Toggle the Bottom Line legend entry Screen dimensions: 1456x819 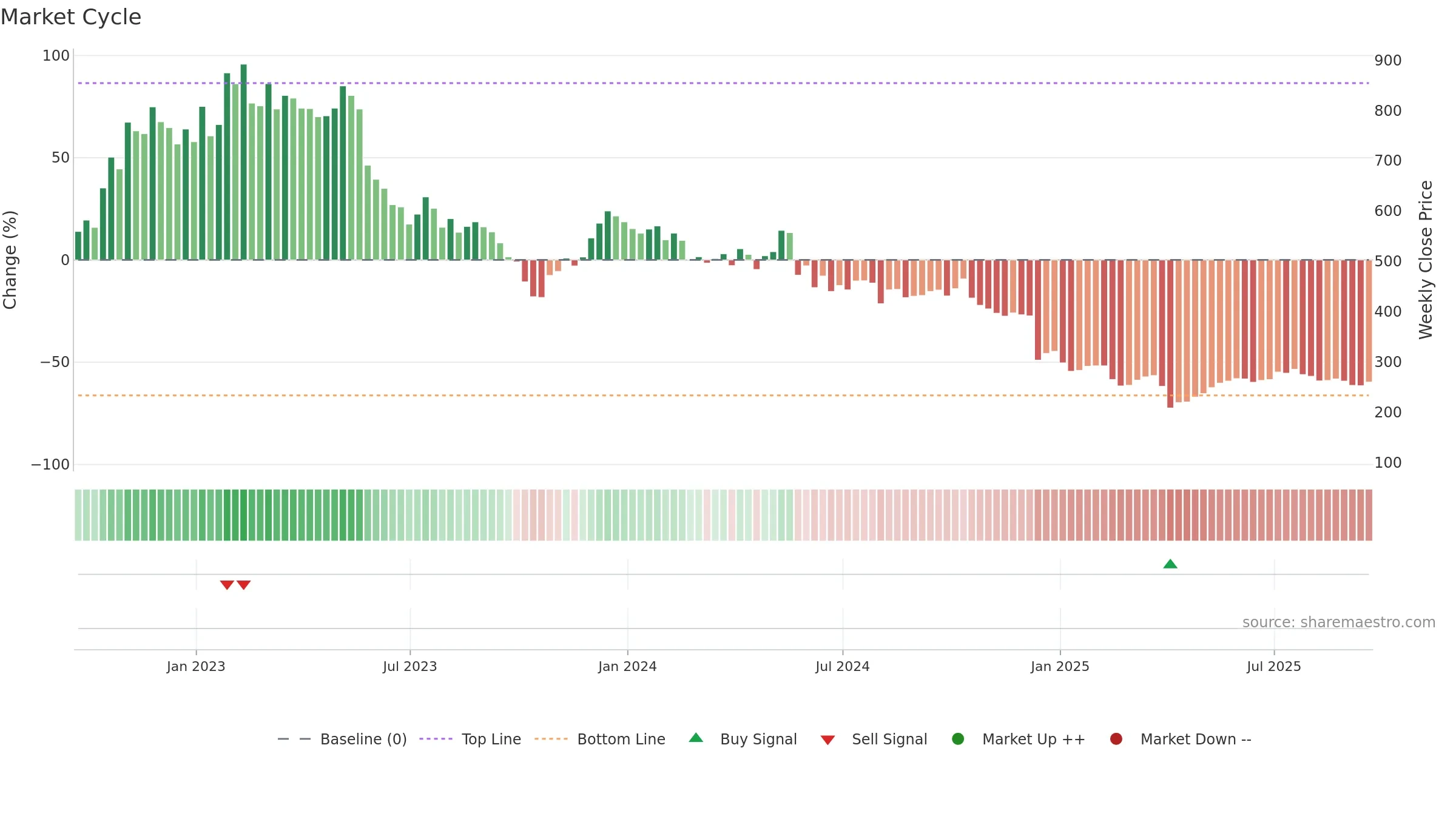(x=600, y=739)
